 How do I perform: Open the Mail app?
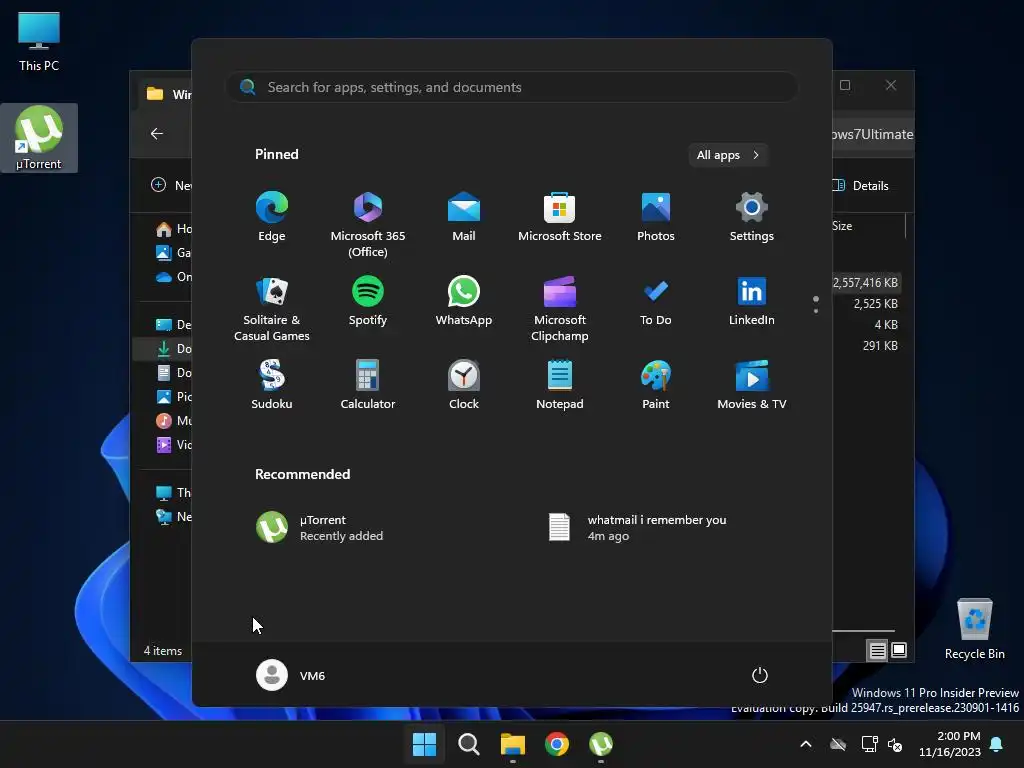click(x=464, y=217)
